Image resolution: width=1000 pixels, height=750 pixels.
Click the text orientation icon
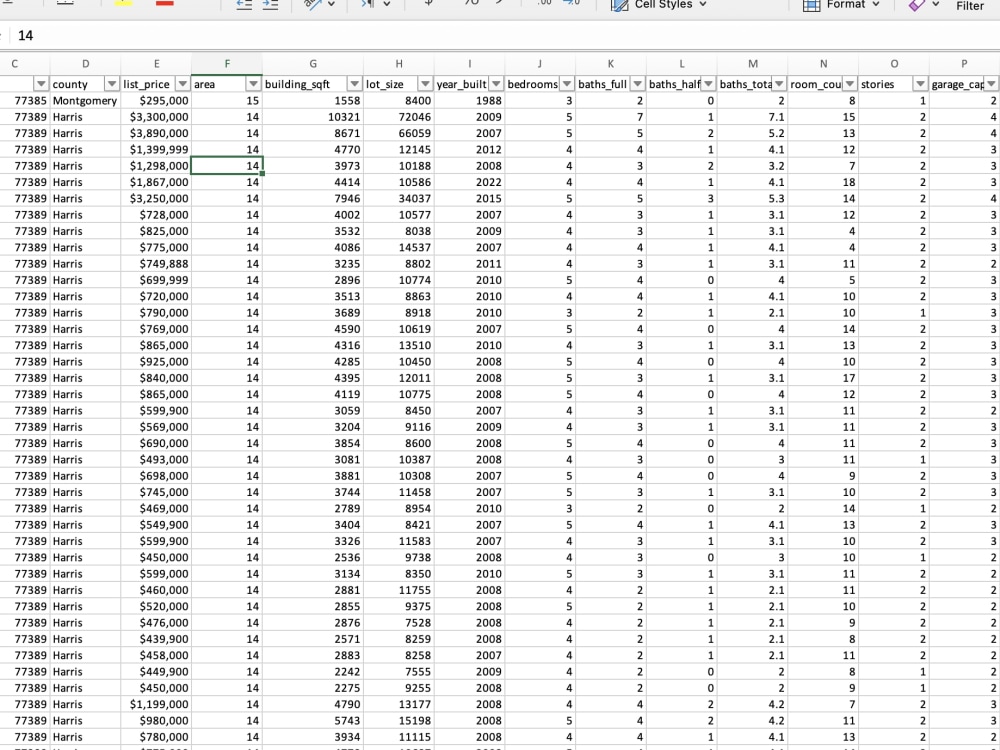[x=315, y=5]
